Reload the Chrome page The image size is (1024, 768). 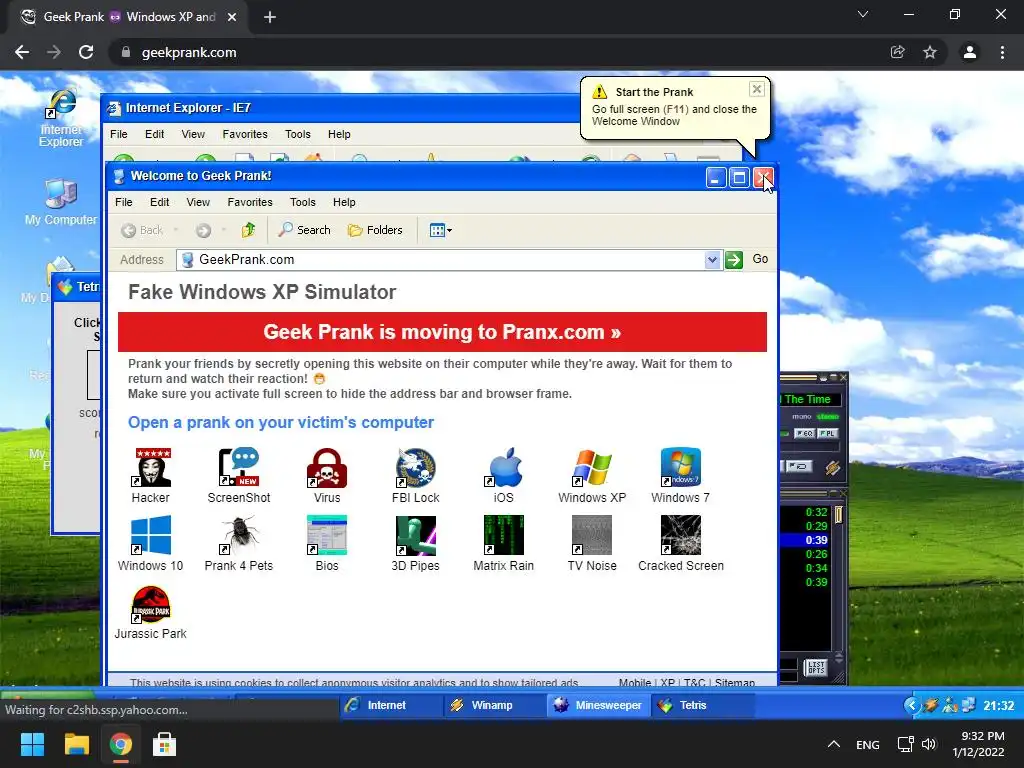(86, 52)
